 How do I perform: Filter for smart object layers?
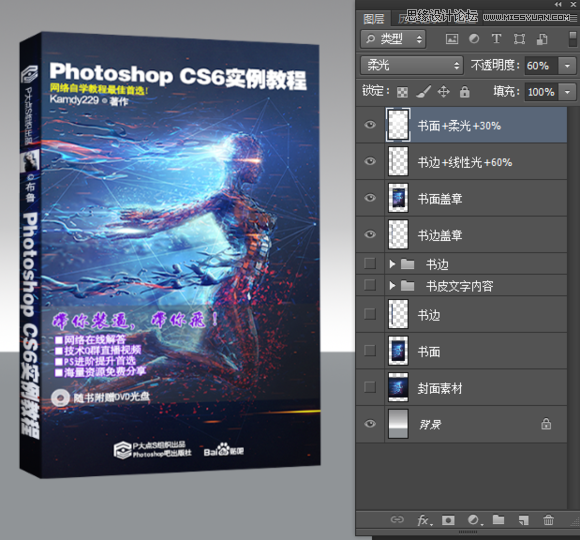[542, 39]
